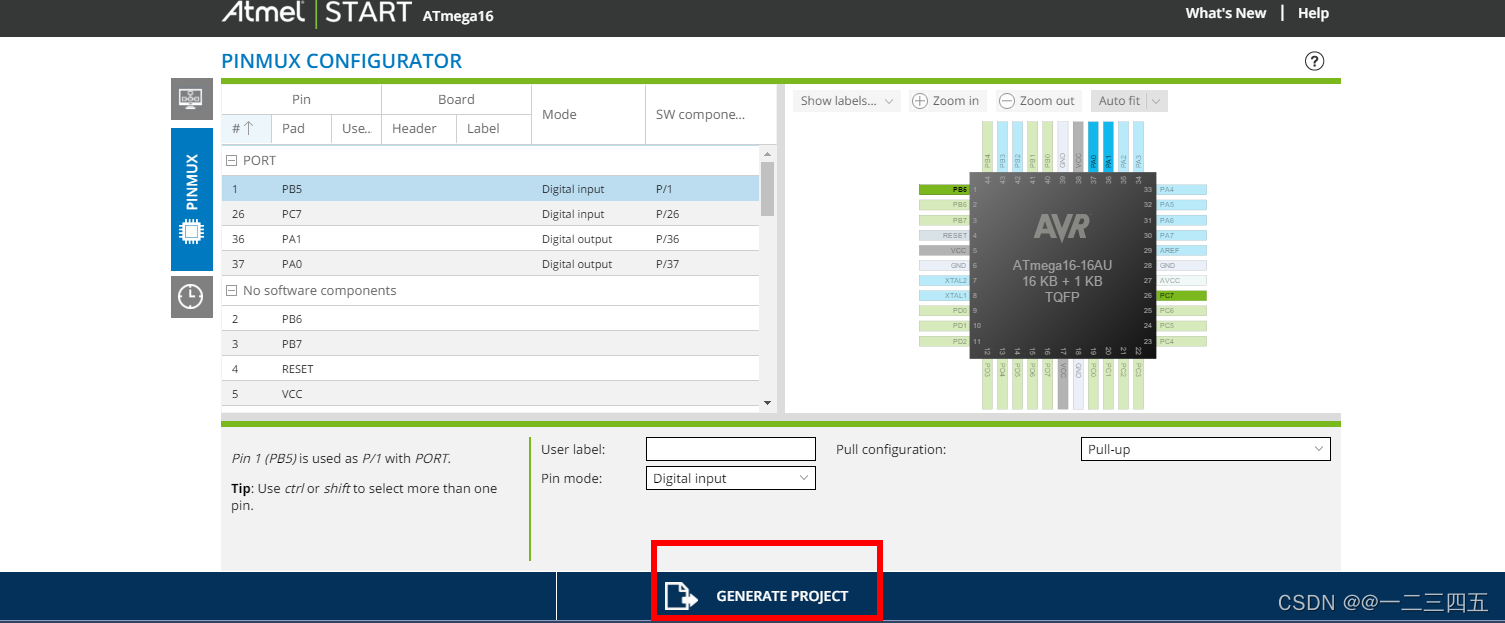Select table row 5 VCC

tap(490, 394)
